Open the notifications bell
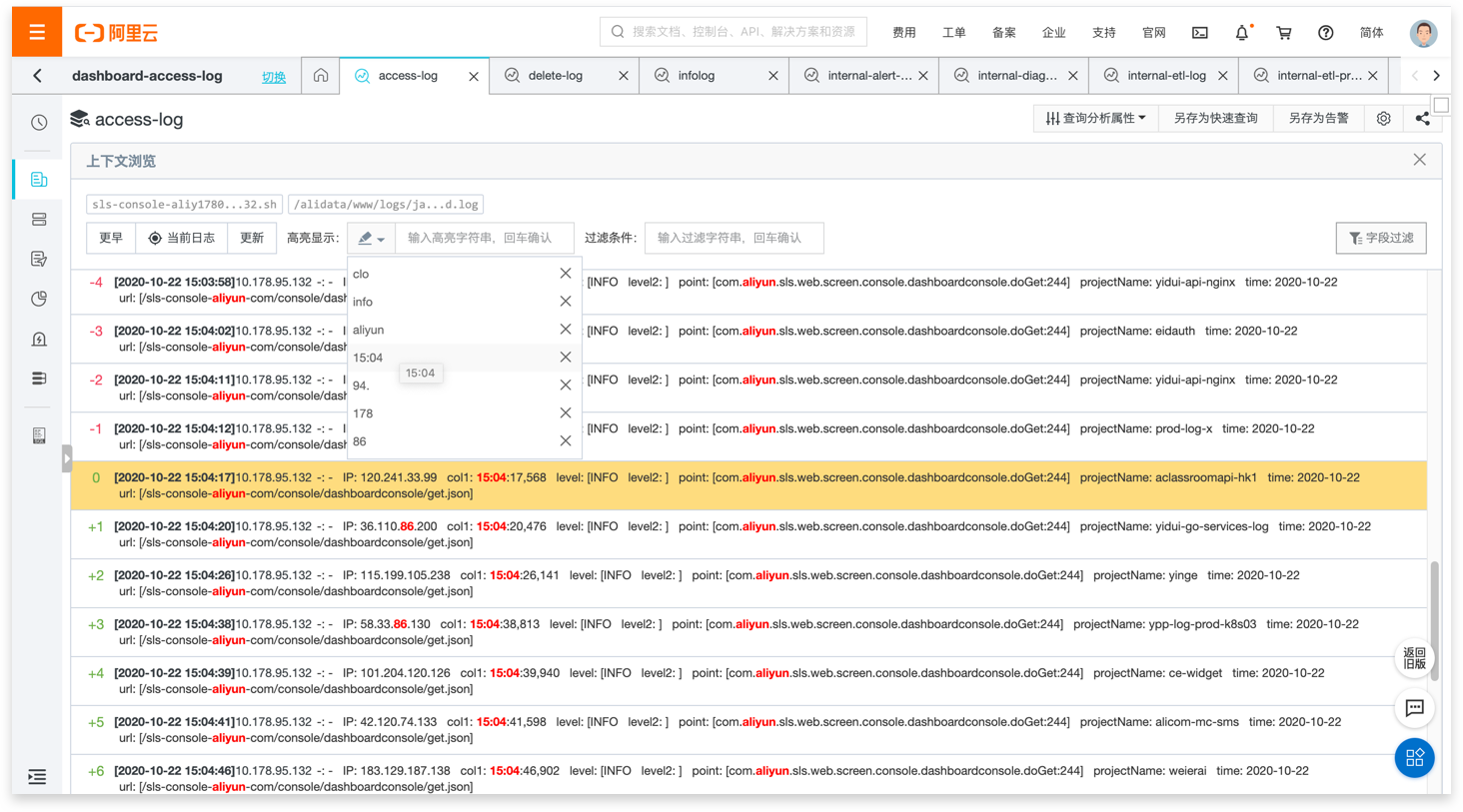This screenshot has height=812, width=1463. (1242, 33)
